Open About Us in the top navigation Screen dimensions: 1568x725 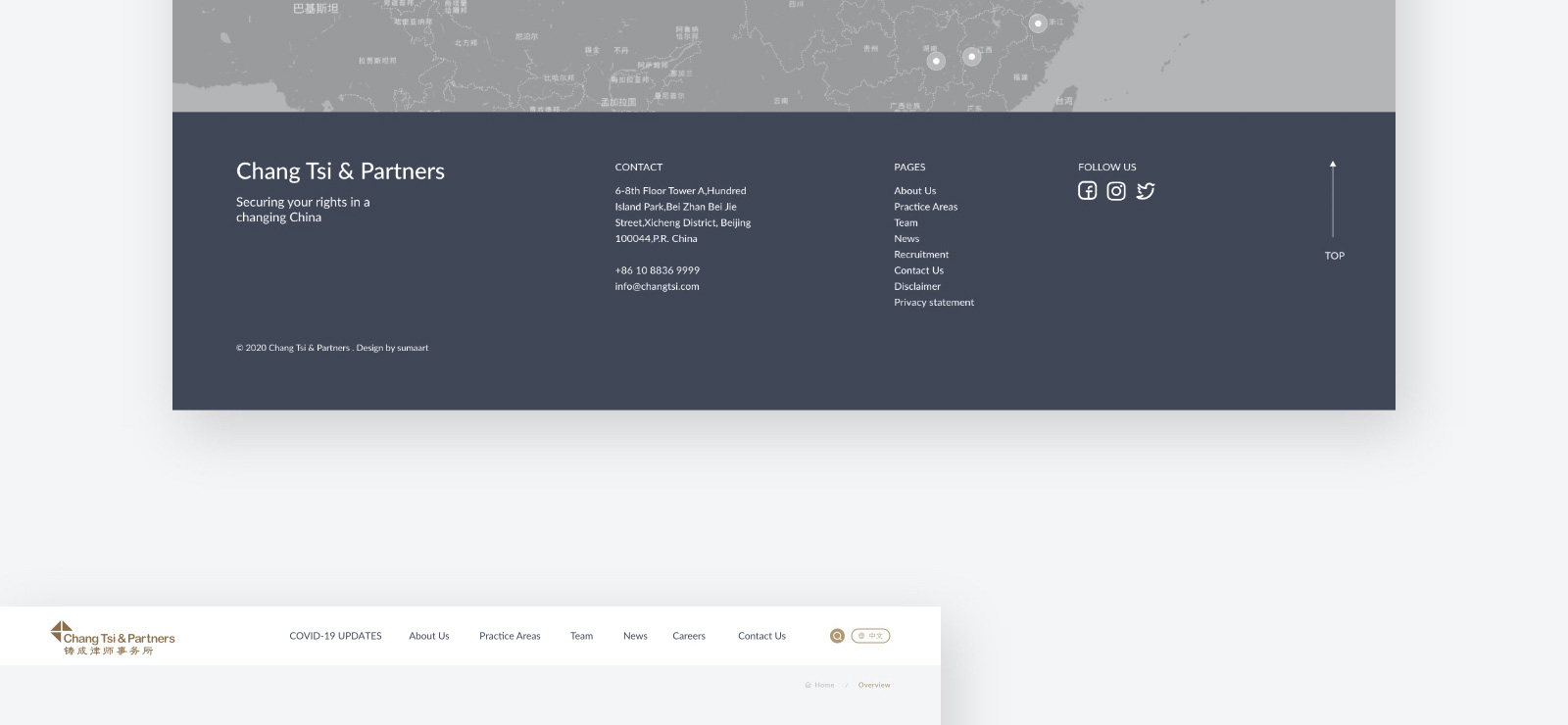pyautogui.click(x=429, y=636)
